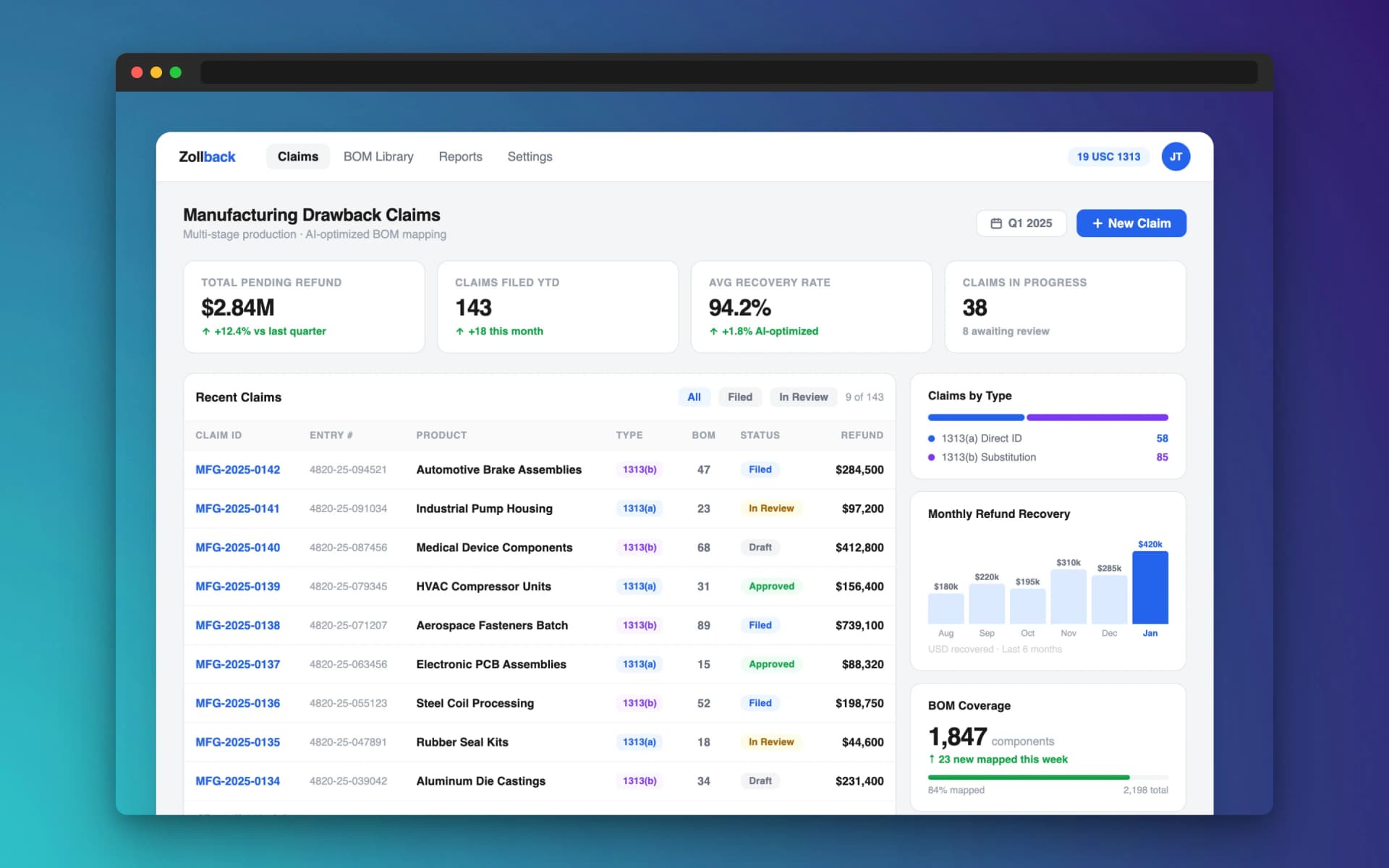The width and height of the screenshot is (1389, 868).
Task: Sort the table by the Status column header
Action: pos(759,435)
